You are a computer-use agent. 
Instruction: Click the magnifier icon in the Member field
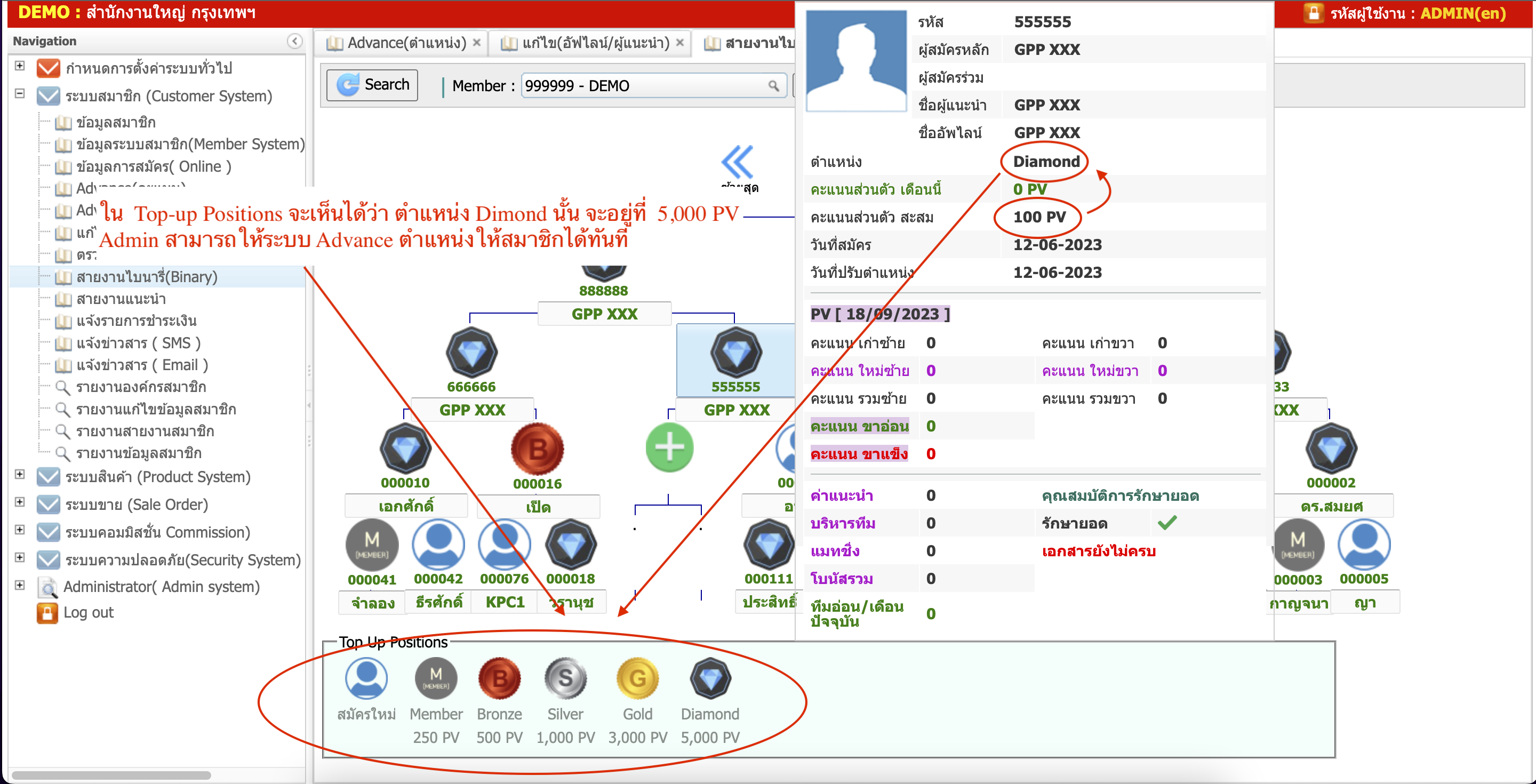[773, 86]
